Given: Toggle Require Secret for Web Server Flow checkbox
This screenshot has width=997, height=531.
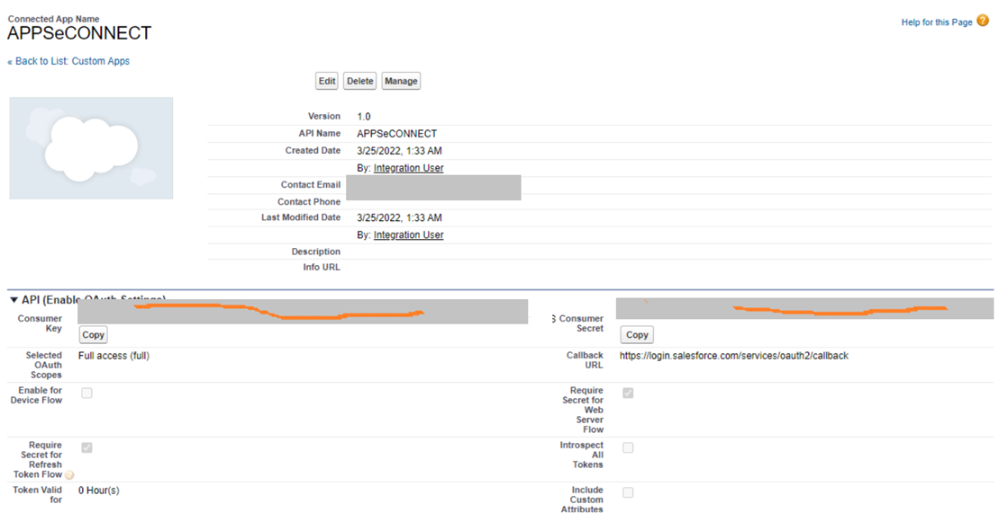Looking at the screenshot, I should [628, 393].
